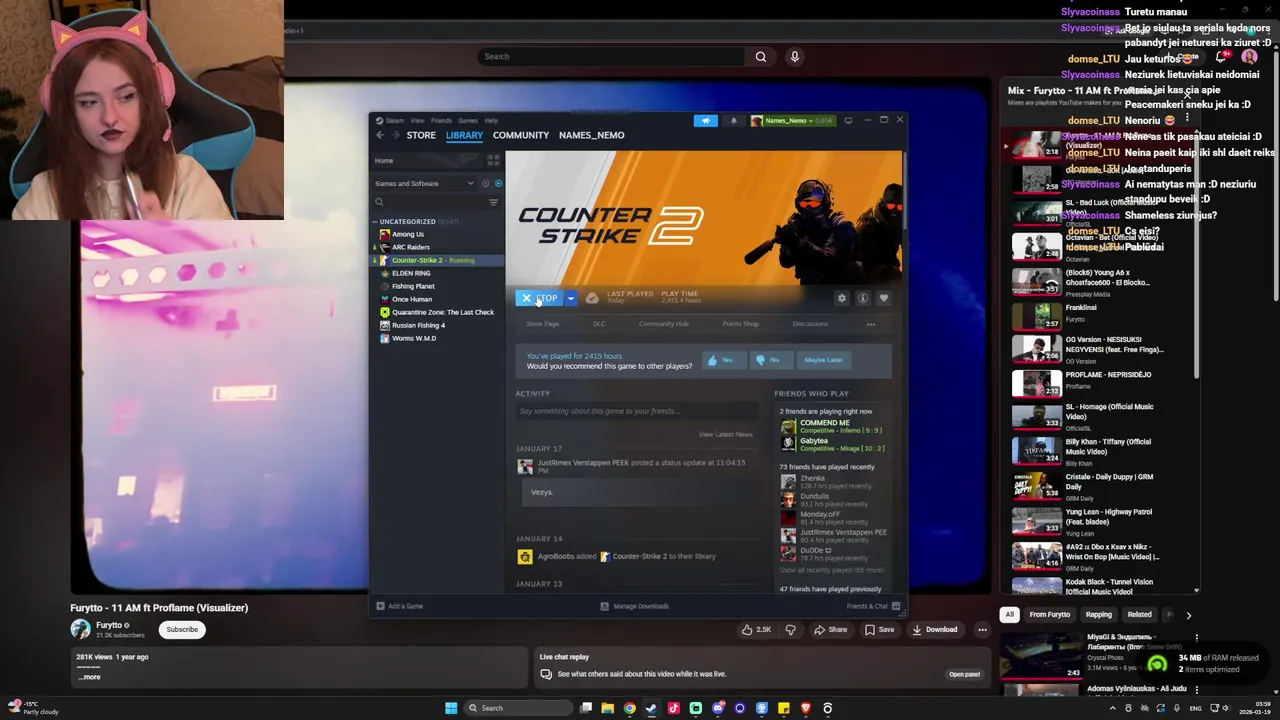Open Steam announcements megaphone button
This screenshot has height=720, width=1280.
click(706, 121)
